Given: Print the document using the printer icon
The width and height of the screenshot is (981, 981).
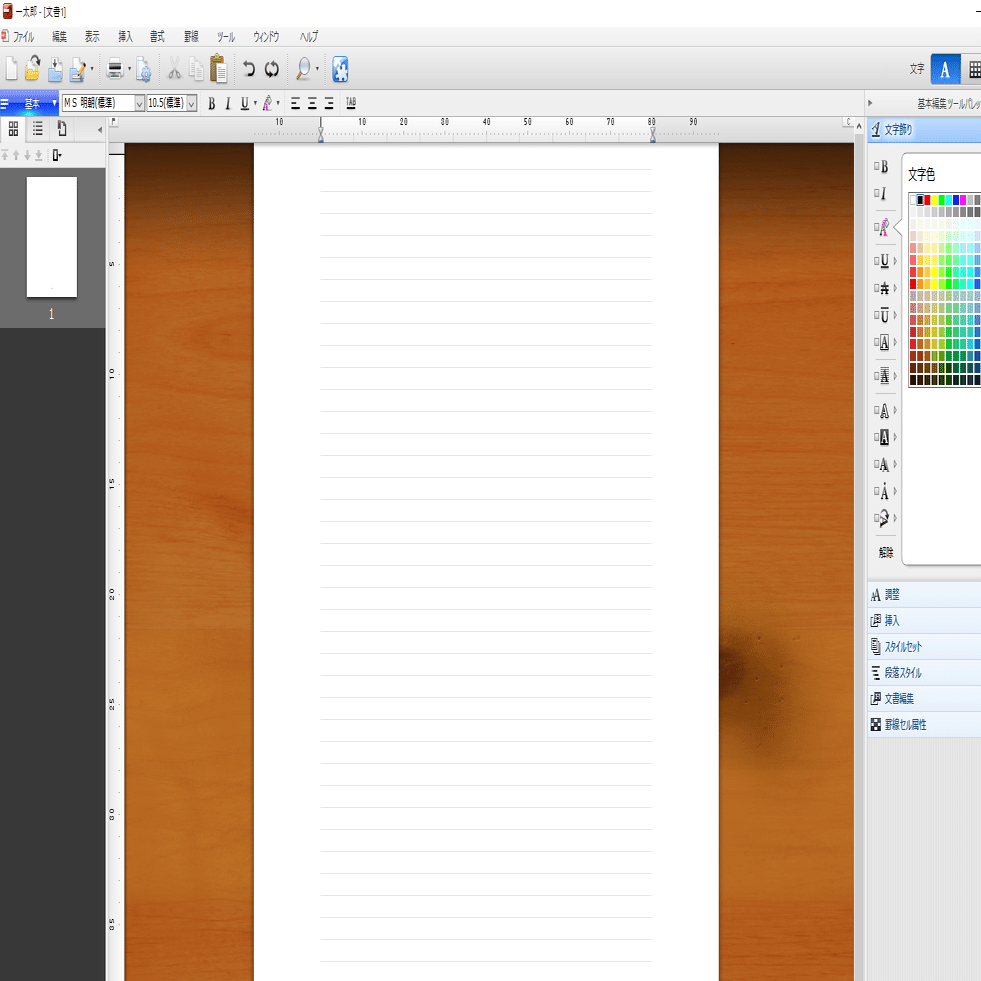Looking at the screenshot, I should [x=114, y=69].
